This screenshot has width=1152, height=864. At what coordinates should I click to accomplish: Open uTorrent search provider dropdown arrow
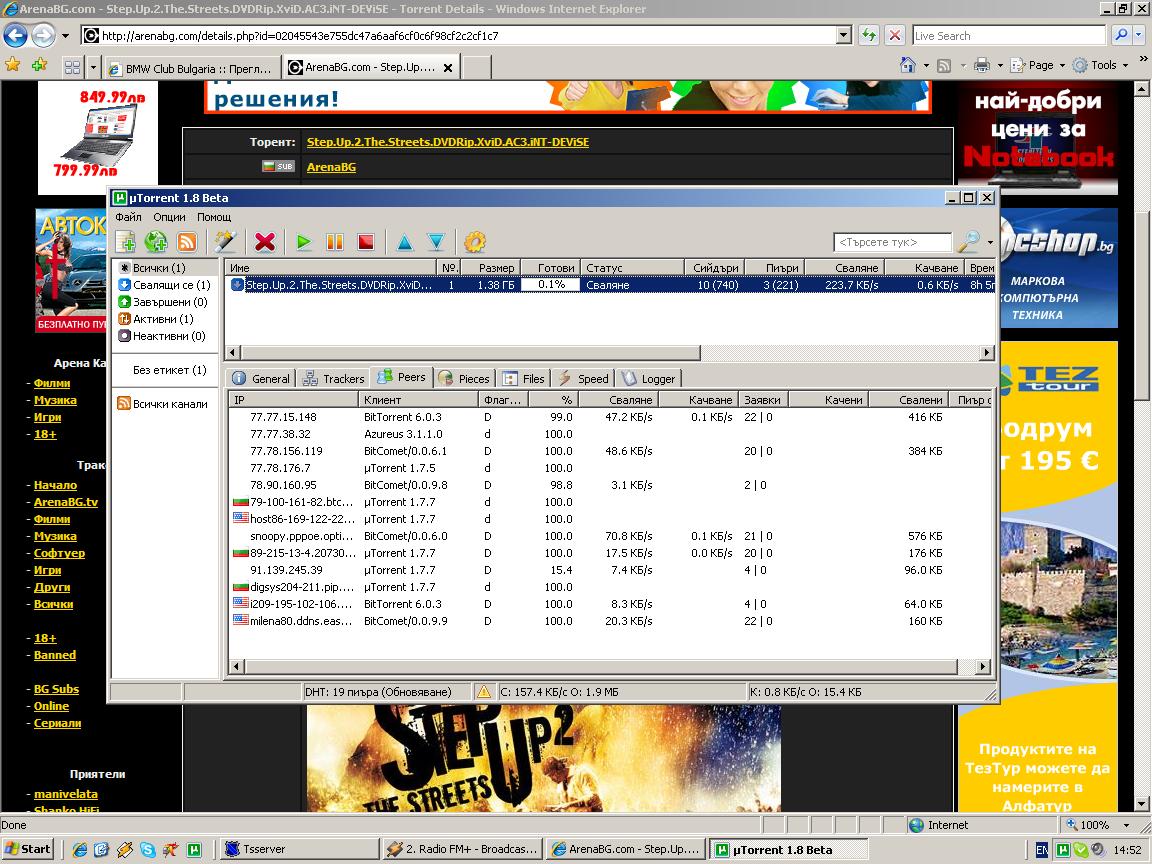(990, 242)
